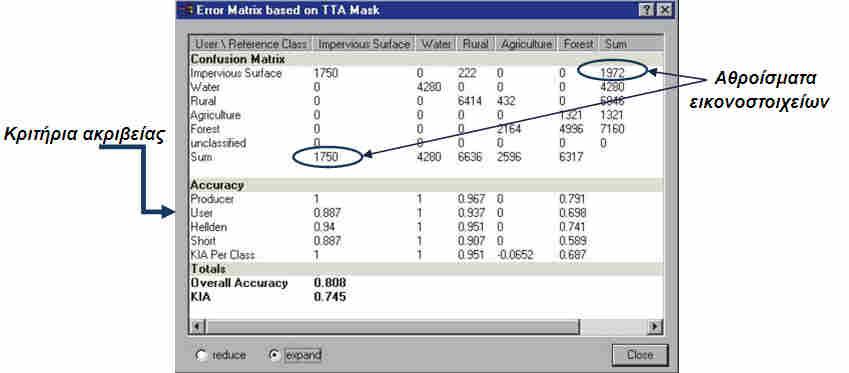Select the Impervious Surface row label
This screenshot has height=373, width=849.
(236, 73)
